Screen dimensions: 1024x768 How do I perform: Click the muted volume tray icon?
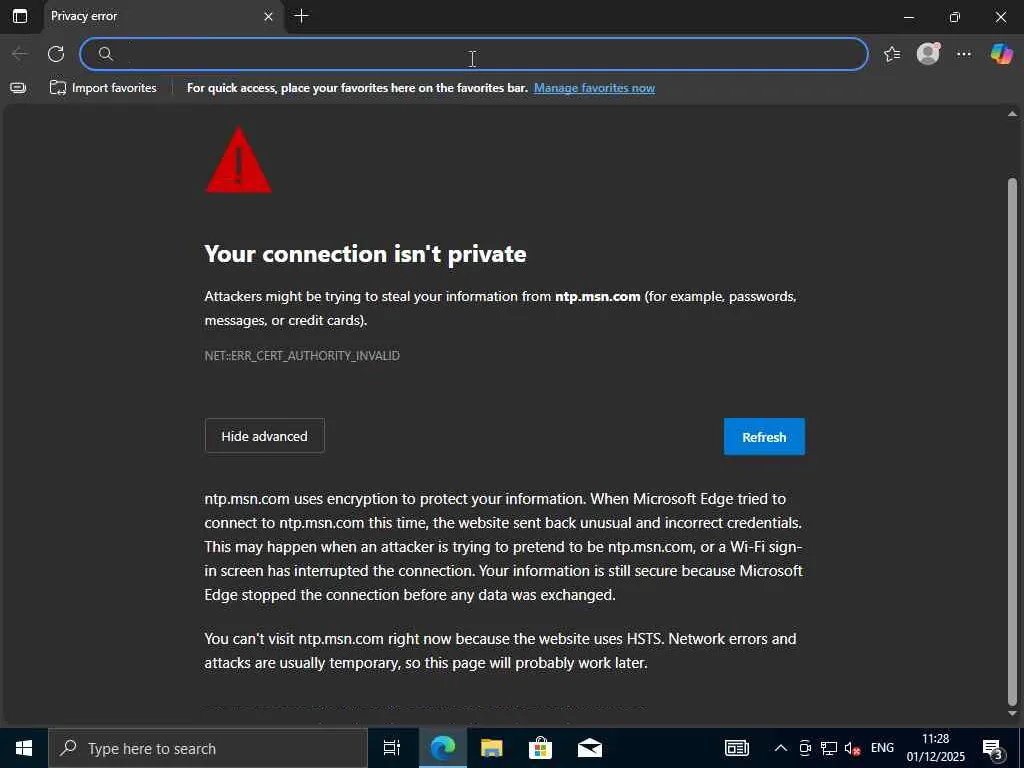coord(852,748)
